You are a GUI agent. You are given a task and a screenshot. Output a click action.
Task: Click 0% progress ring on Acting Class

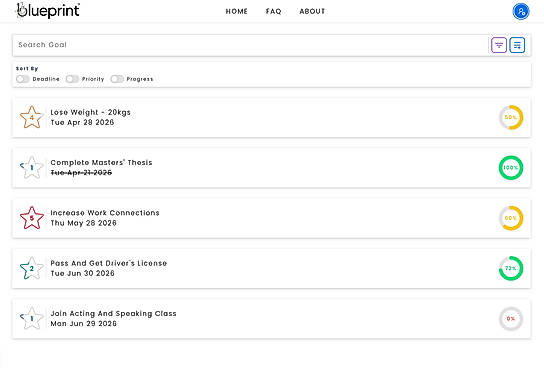click(511, 318)
